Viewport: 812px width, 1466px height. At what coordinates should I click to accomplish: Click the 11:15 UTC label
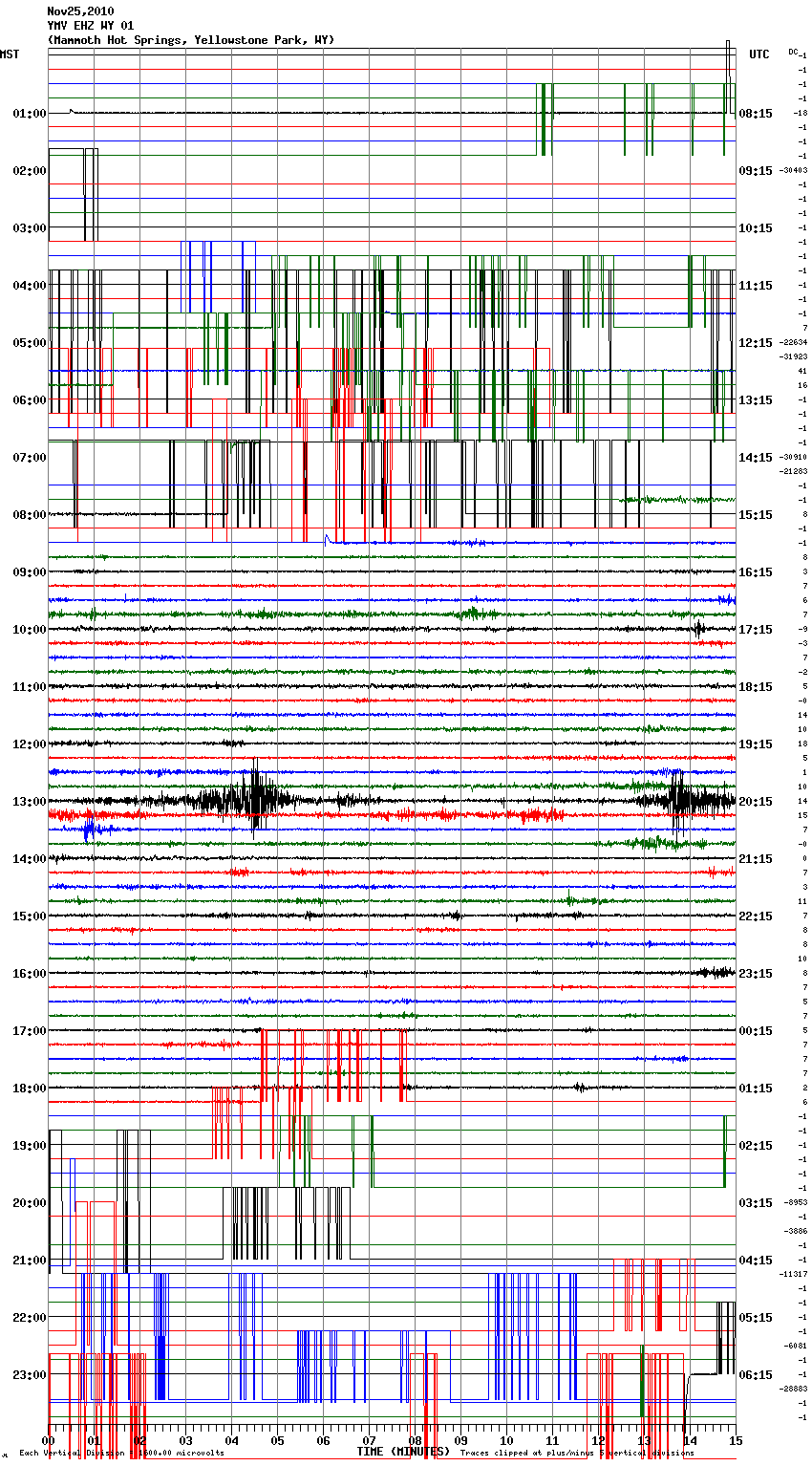[x=756, y=286]
